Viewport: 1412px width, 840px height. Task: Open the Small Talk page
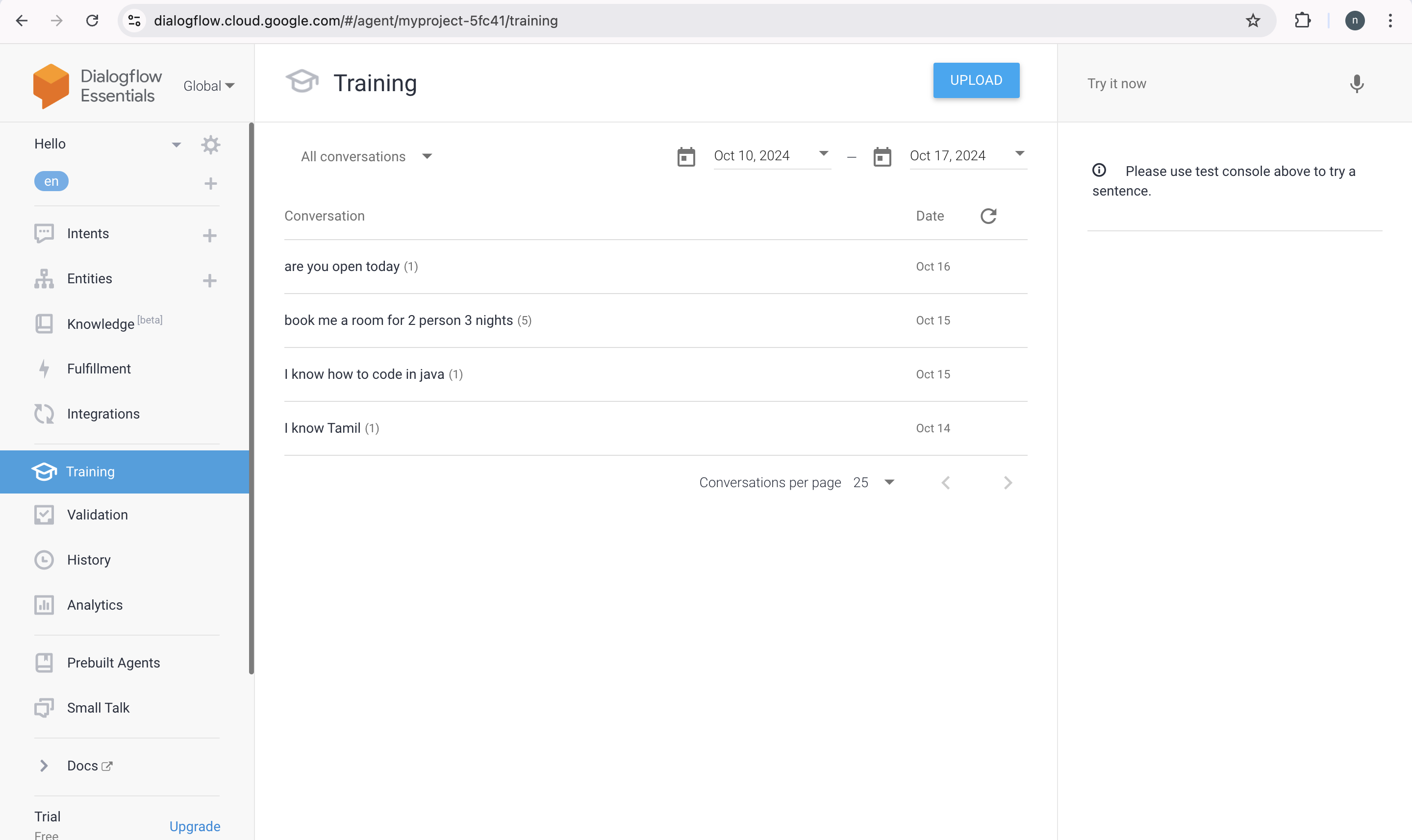coord(98,707)
